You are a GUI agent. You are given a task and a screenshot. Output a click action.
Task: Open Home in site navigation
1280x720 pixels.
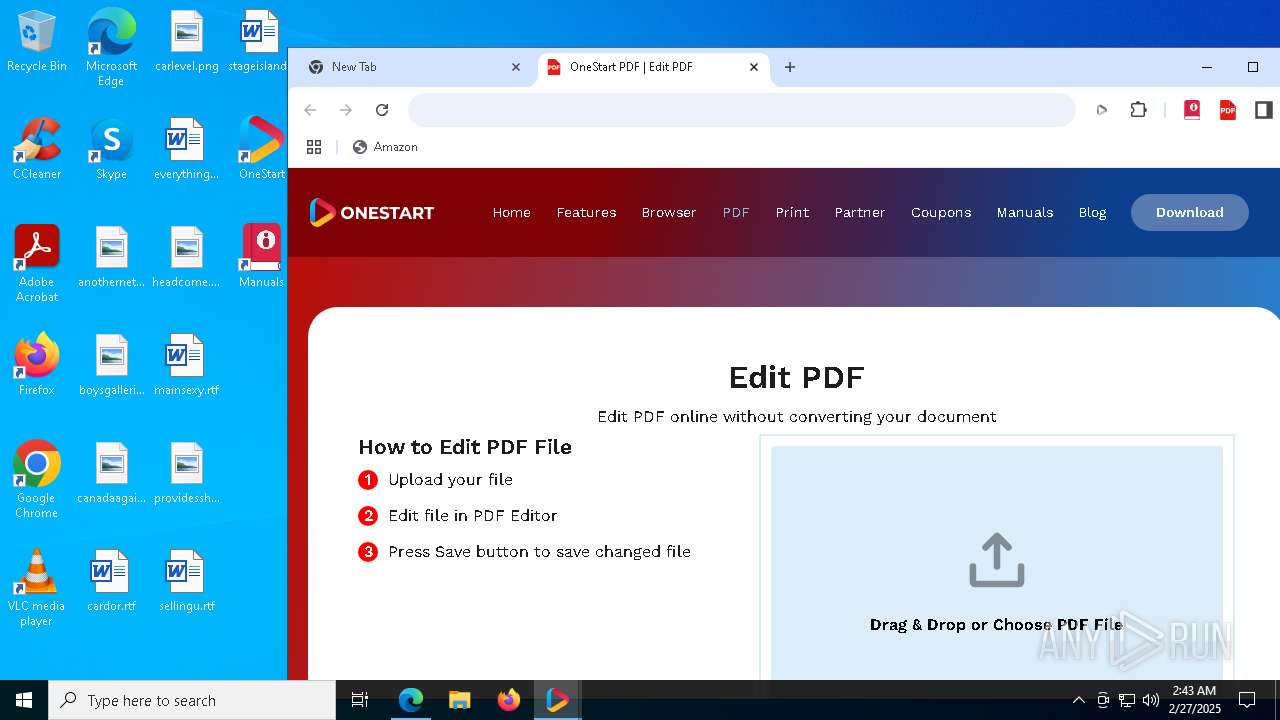[x=511, y=212]
